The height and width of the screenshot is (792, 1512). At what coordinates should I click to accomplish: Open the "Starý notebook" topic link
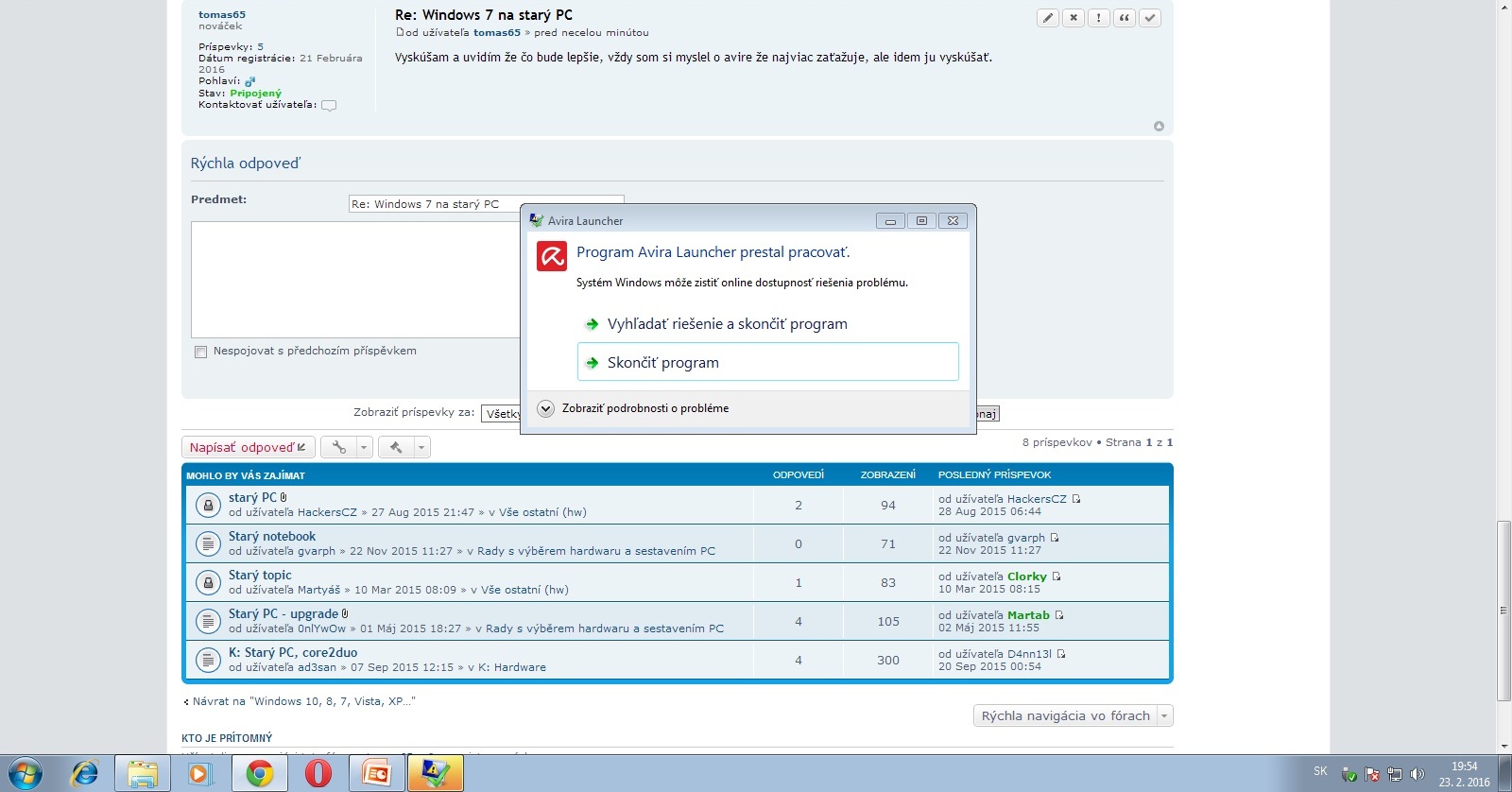point(272,536)
